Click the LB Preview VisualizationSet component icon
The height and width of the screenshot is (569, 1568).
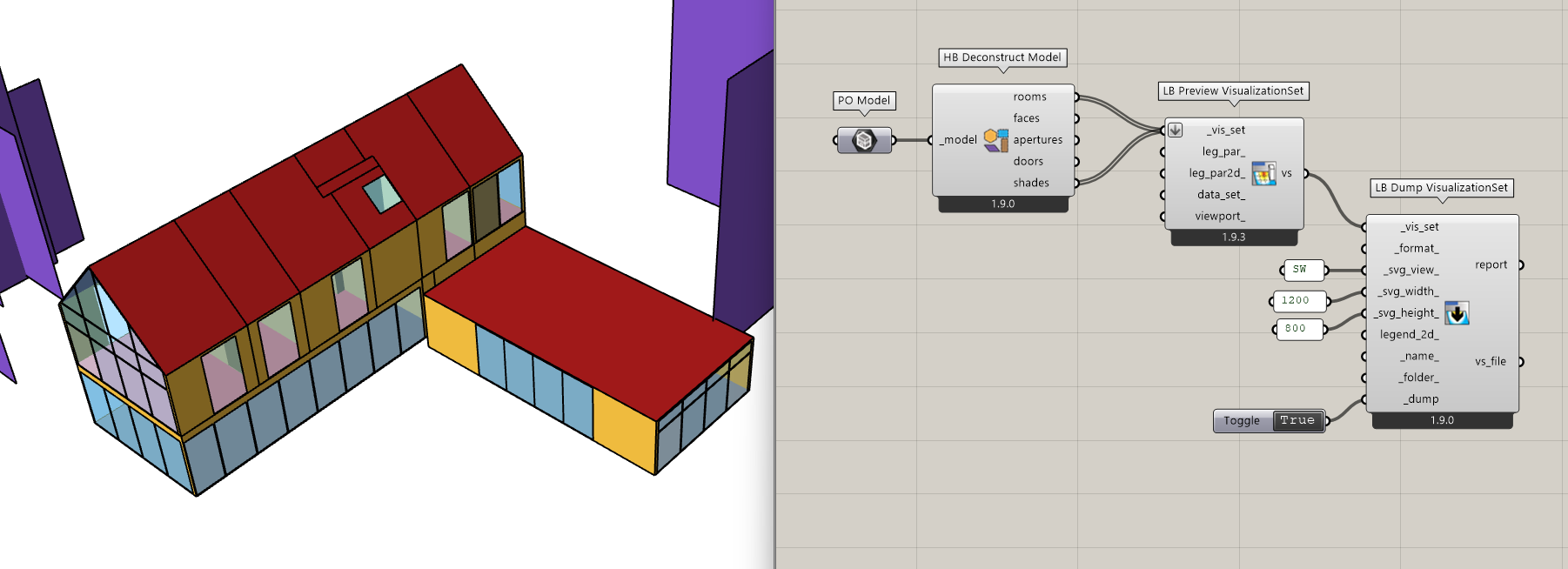pyautogui.click(x=1263, y=173)
